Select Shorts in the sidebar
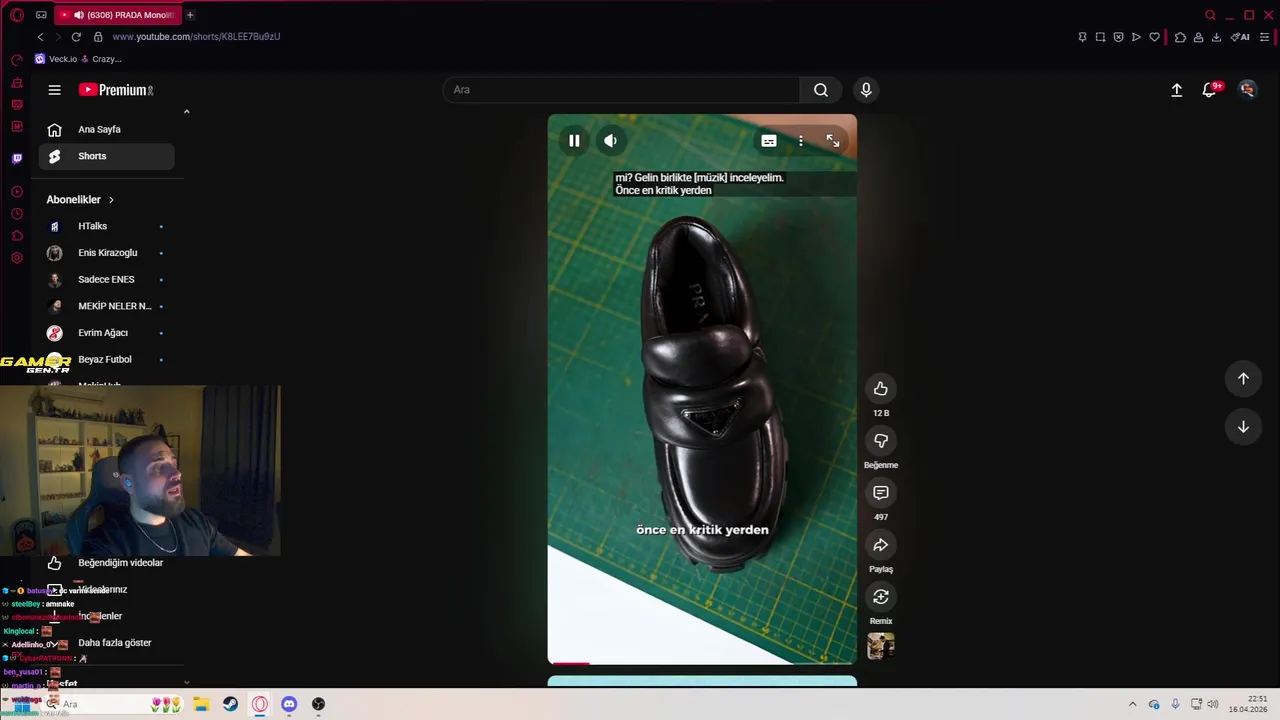 106,156
